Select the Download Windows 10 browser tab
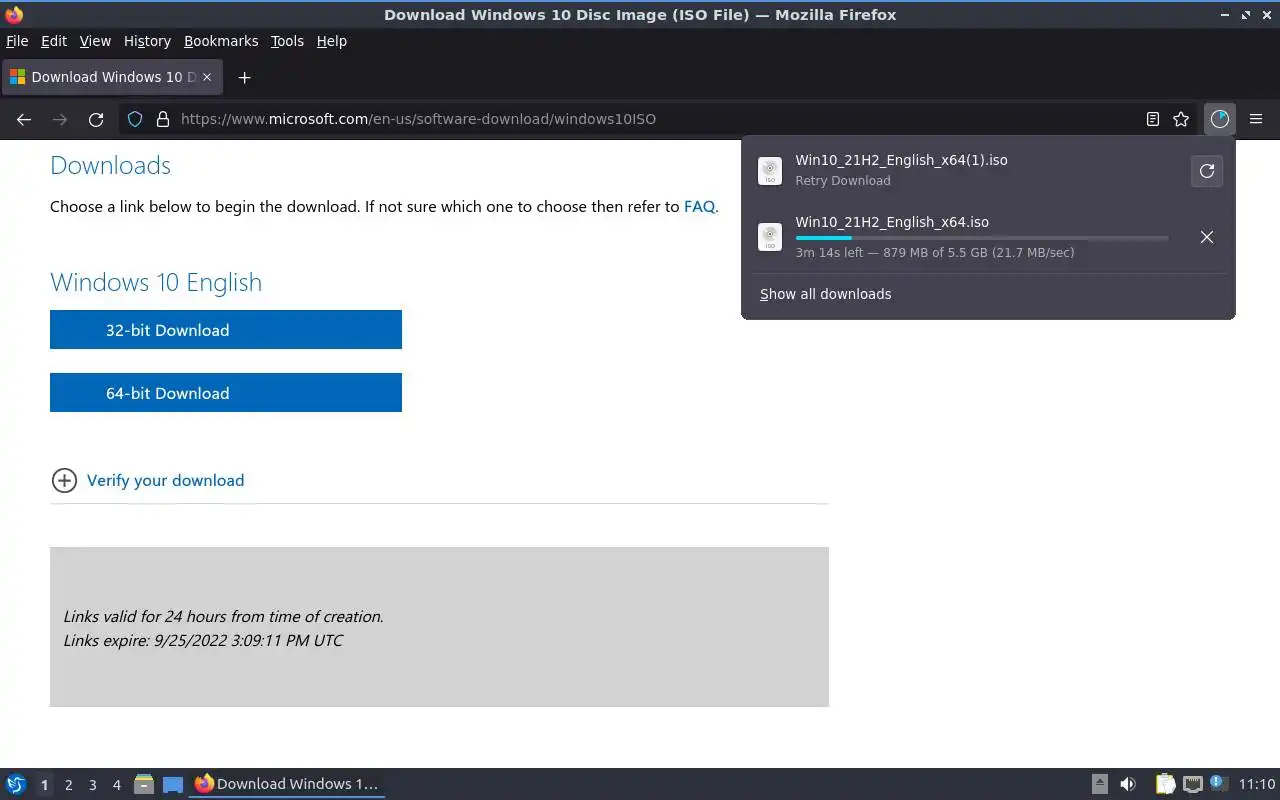This screenshot has width=1280, height=800. [110, 77]
